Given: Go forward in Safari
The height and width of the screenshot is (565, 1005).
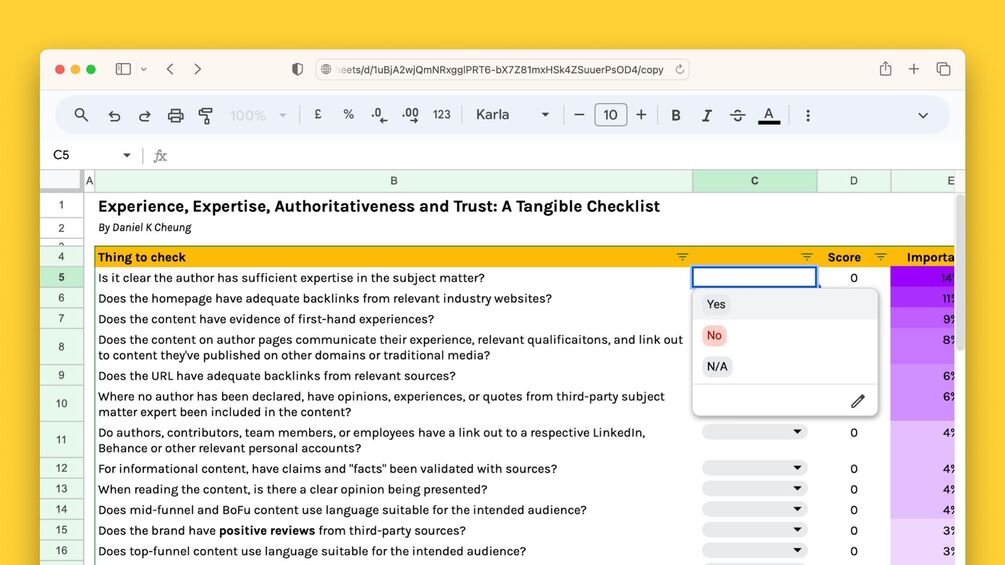Looking at the screenshot, I should point(197,69).
